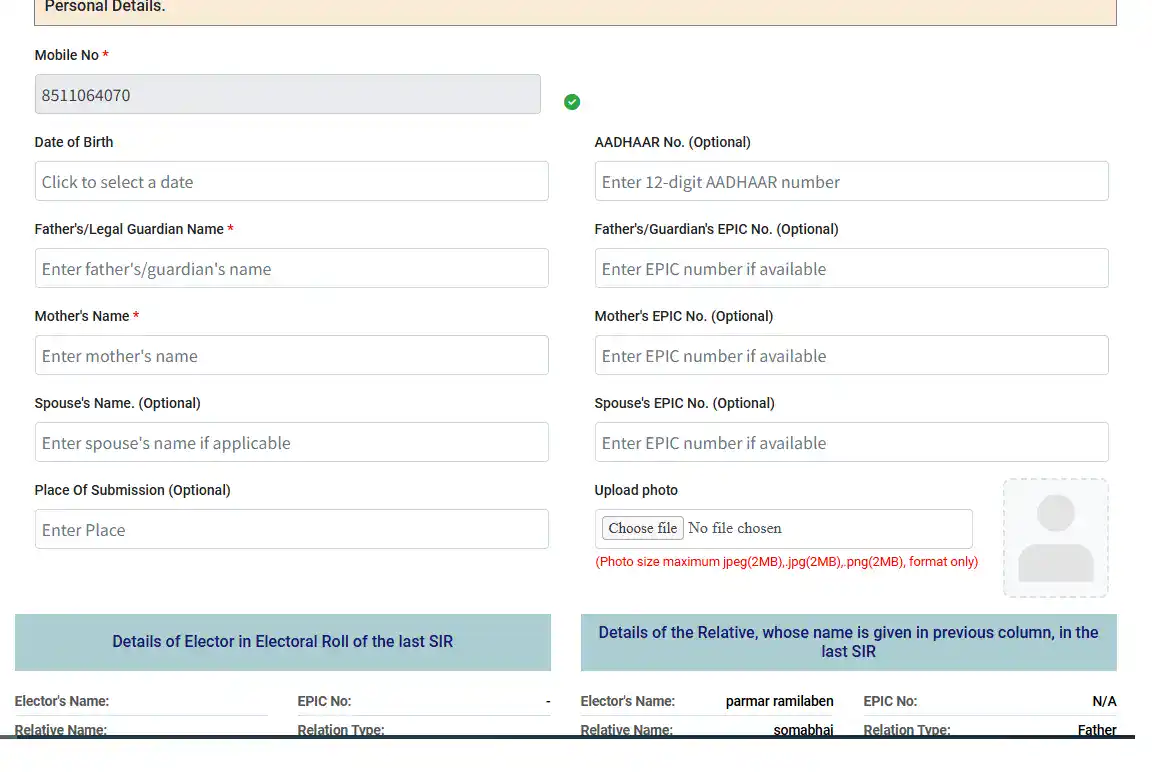Click the Personal Details banner
This screenshot has height=772, width=1152.
click(575, 8)
